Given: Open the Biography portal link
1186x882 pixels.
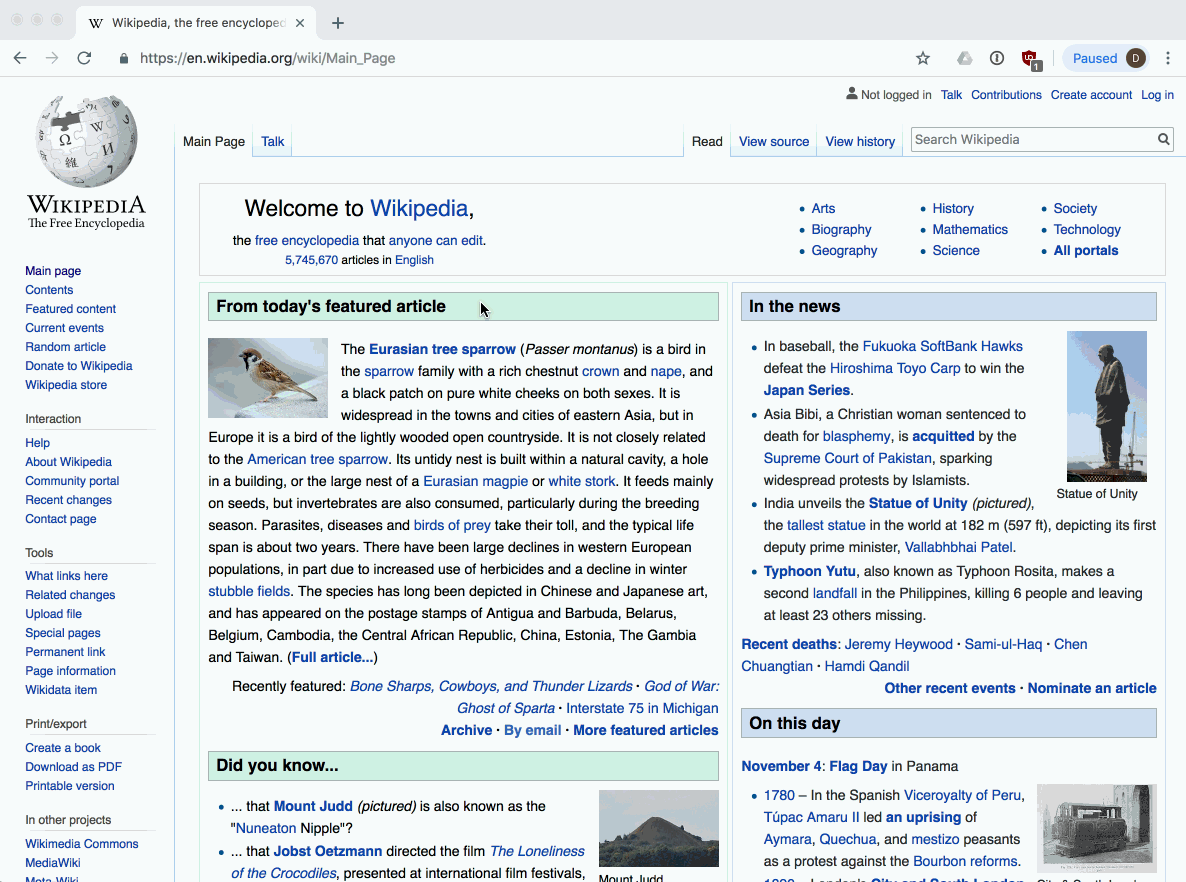Looking at the screenshot, I should (841, 229).
